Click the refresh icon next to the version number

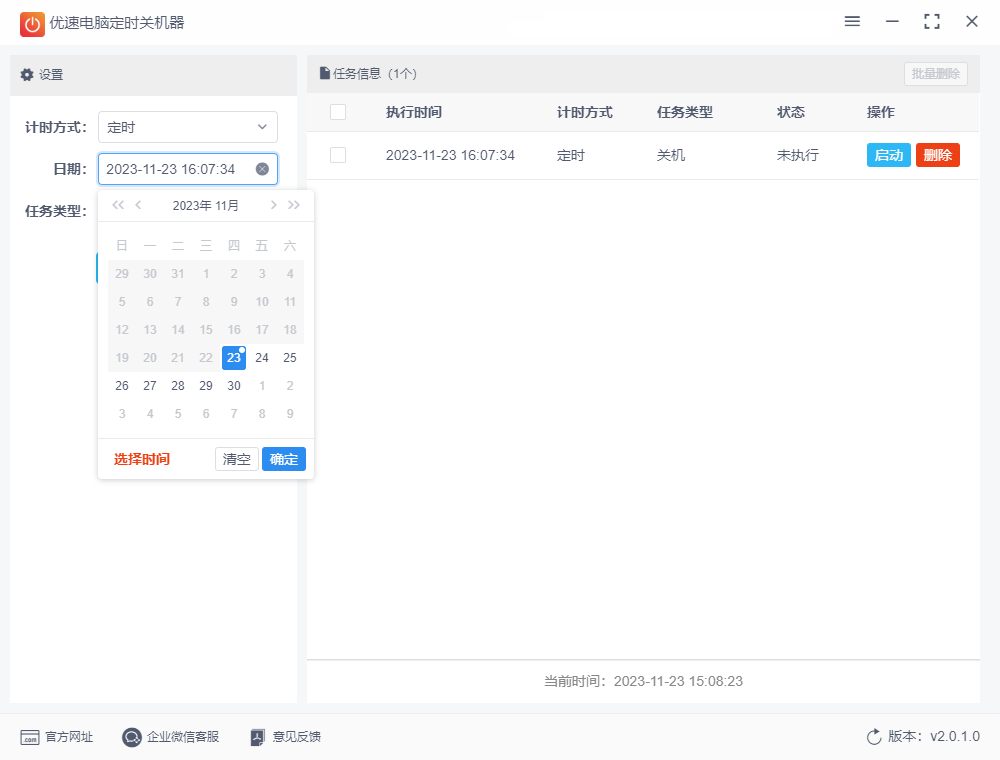point(872,737)
